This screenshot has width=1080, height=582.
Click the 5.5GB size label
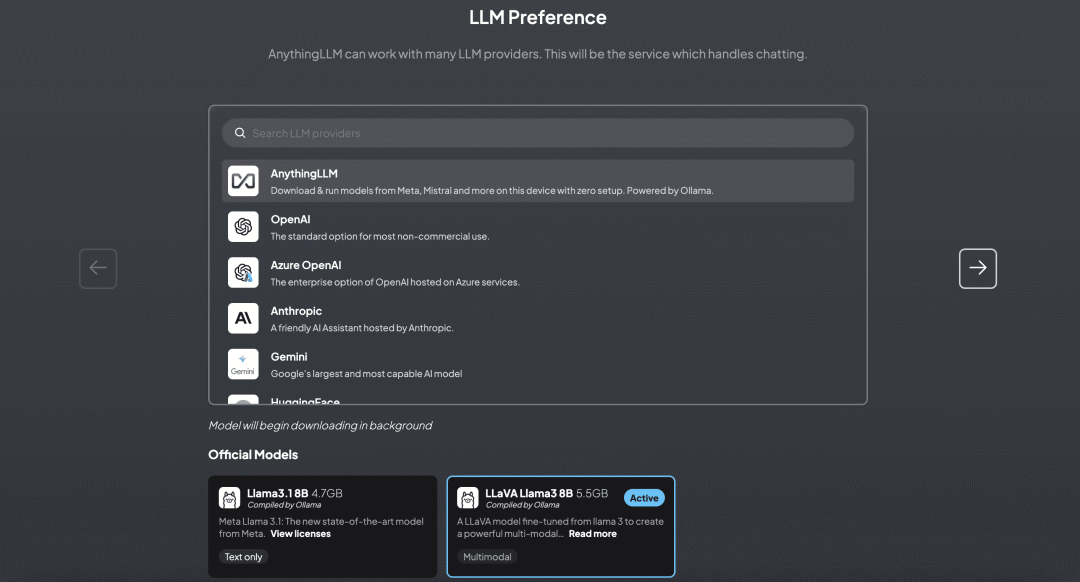point(592,493)
